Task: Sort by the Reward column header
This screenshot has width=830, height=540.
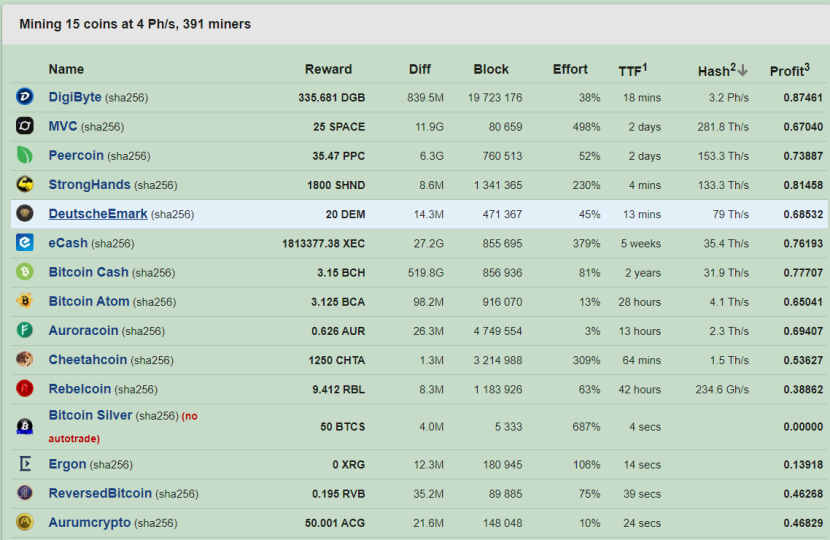Action: (x=328, y=69)
